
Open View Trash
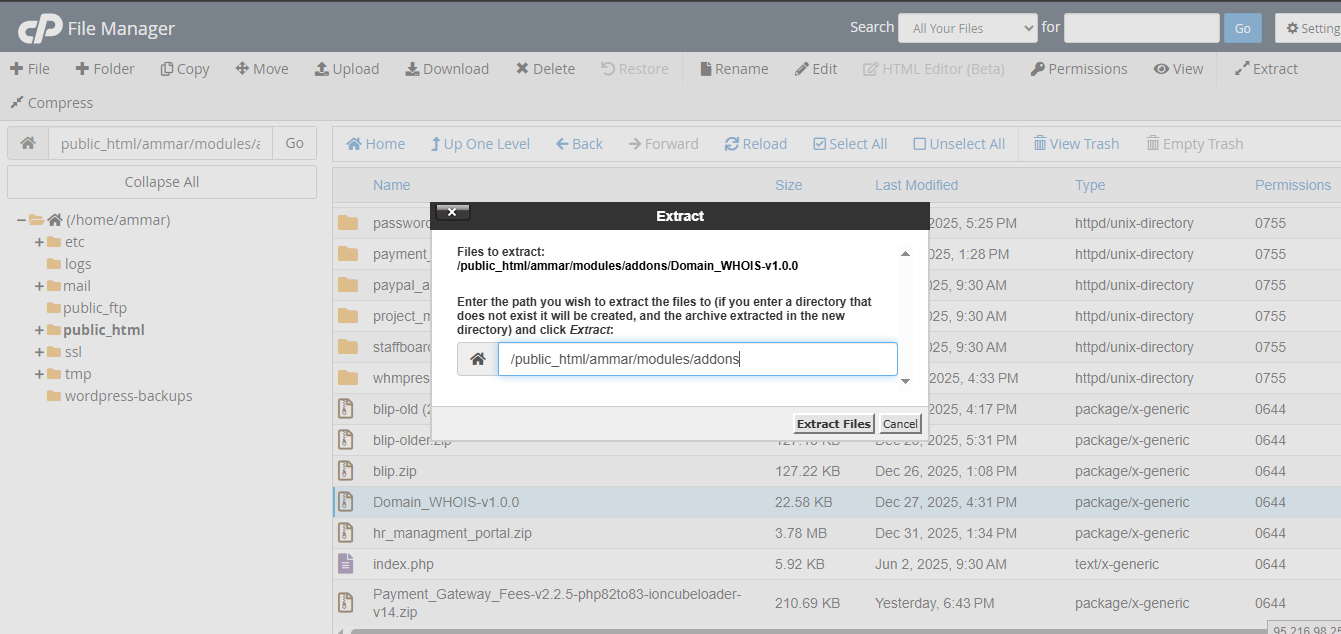(1075, 144)
